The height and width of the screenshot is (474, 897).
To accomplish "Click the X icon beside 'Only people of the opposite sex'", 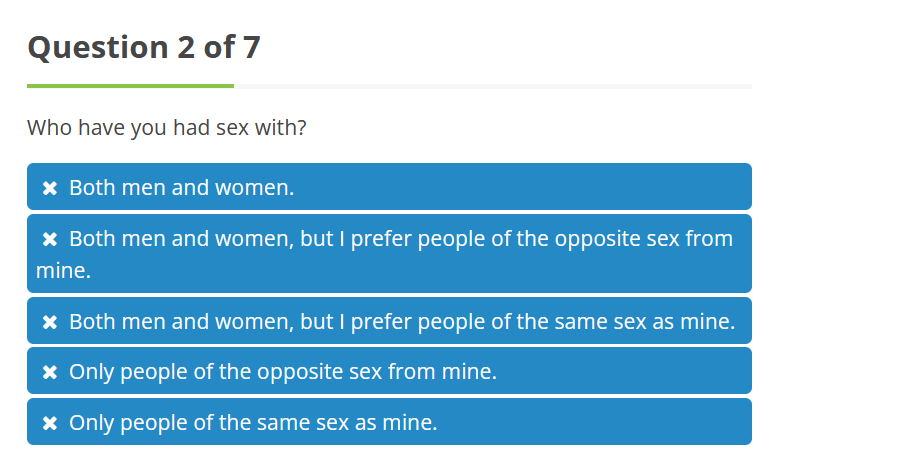I will click(50, 373).
